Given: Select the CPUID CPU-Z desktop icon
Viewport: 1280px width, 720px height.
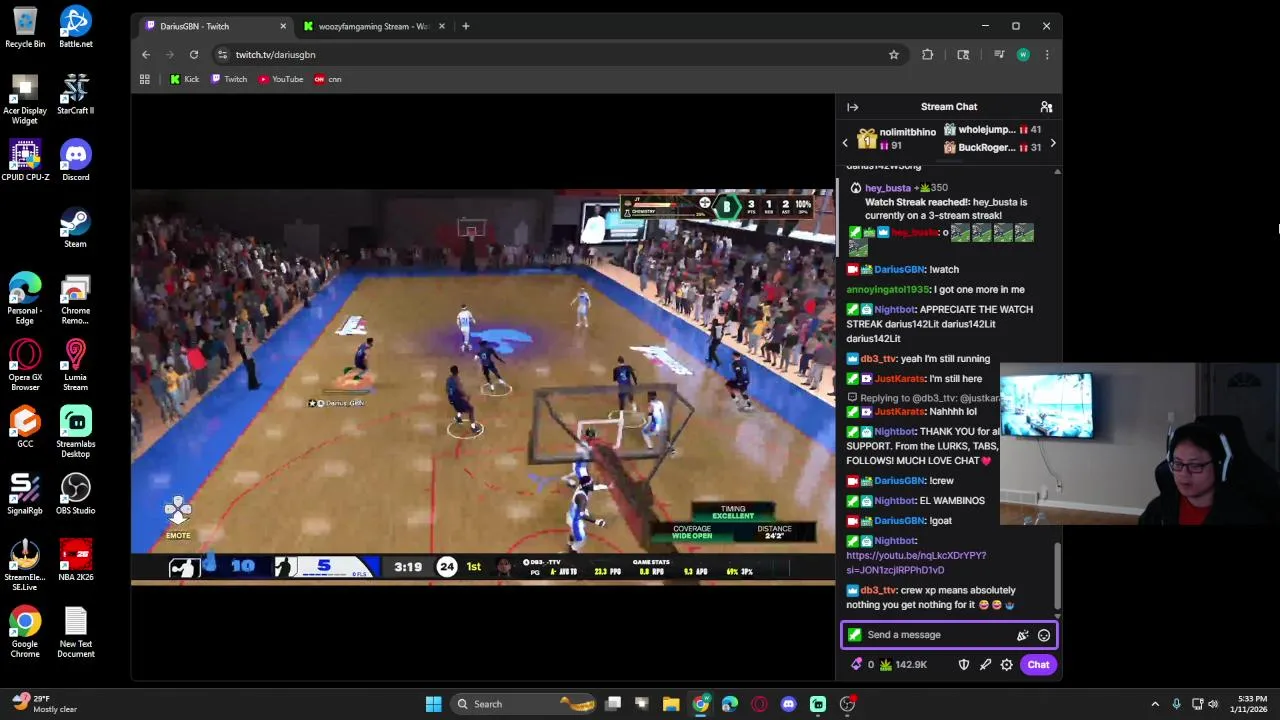Looking at the screenshot, I should 25,161.
